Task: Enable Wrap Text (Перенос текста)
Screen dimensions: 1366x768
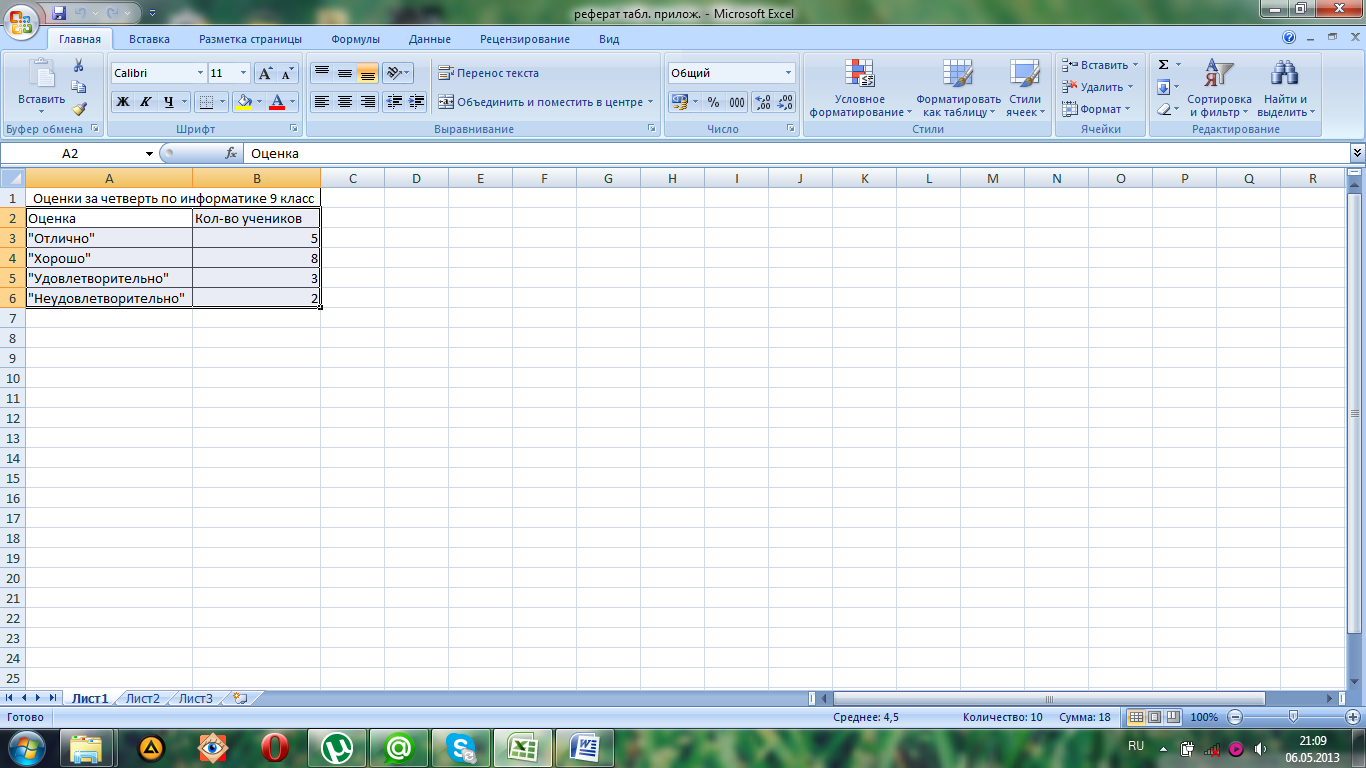Action: [x=489, y=73]
